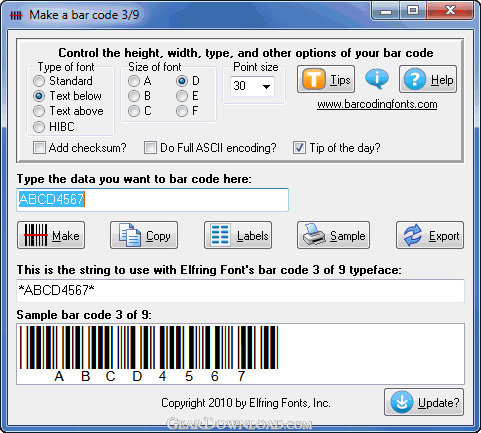Click the blue info speech bubble icon
The width and height of the screenshot is (481, 433).
pos(377,79)
